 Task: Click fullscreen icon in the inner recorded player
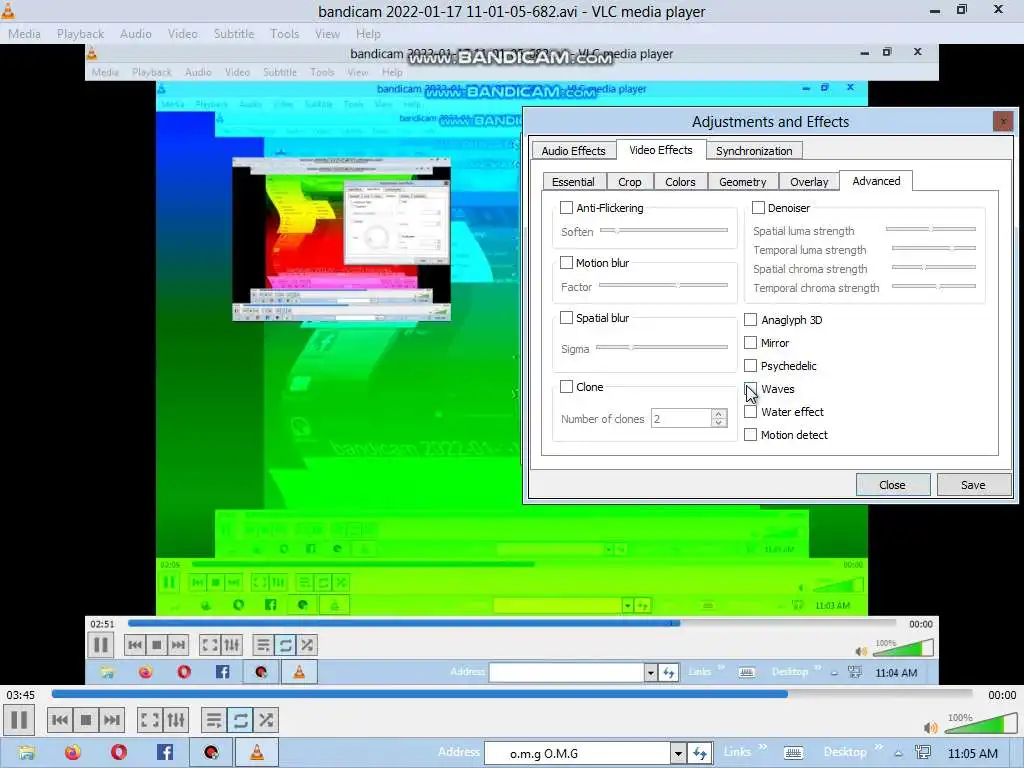point(210,645)
